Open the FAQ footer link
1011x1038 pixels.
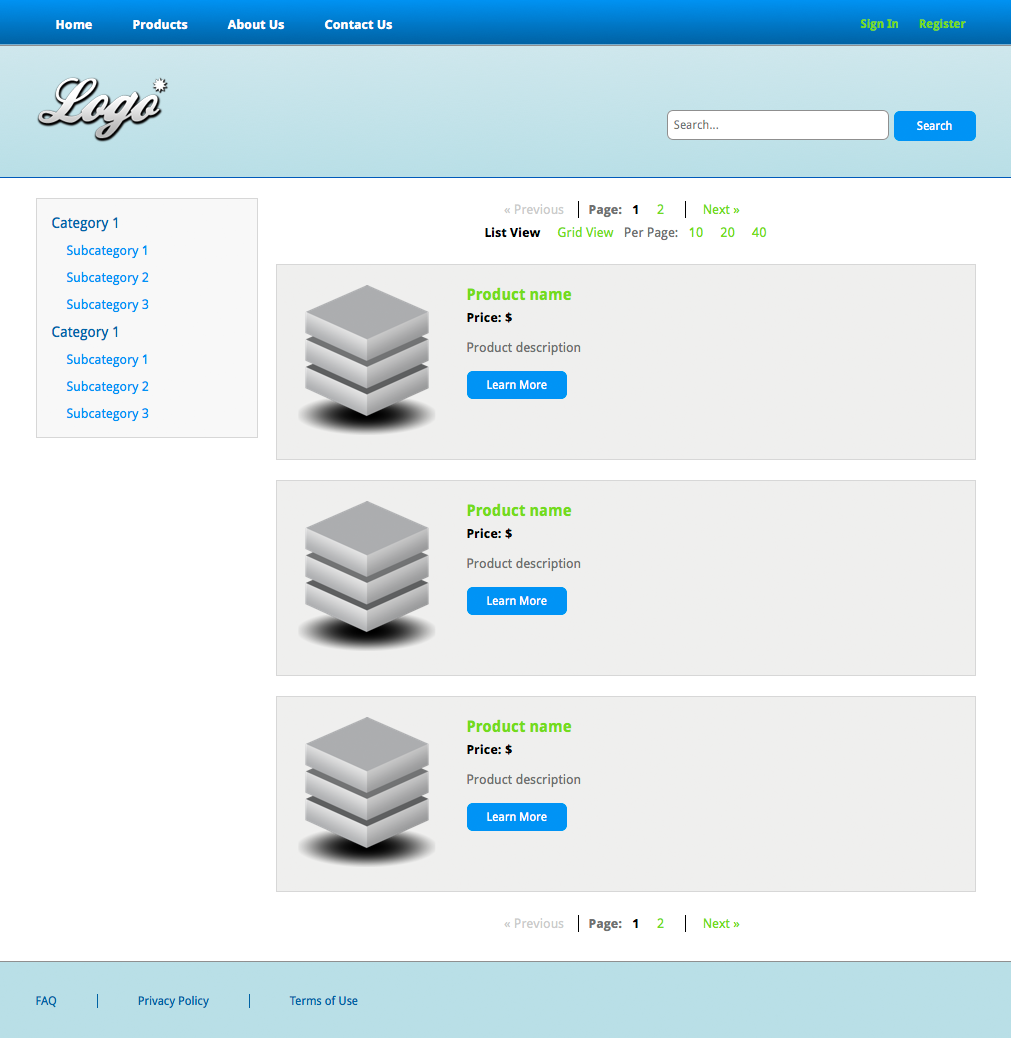tap(46, 1001)
